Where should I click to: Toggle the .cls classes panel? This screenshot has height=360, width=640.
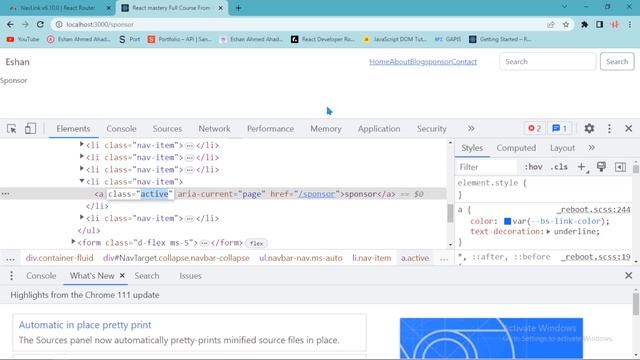[x=559, y=167]
